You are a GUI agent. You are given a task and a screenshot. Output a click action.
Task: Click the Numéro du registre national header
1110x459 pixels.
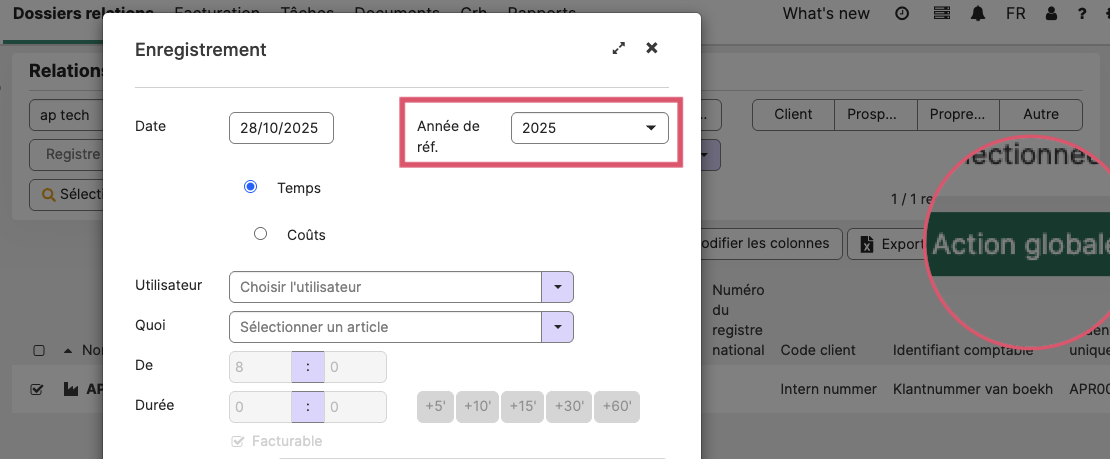pyautogui.click(x=738, y=320)
